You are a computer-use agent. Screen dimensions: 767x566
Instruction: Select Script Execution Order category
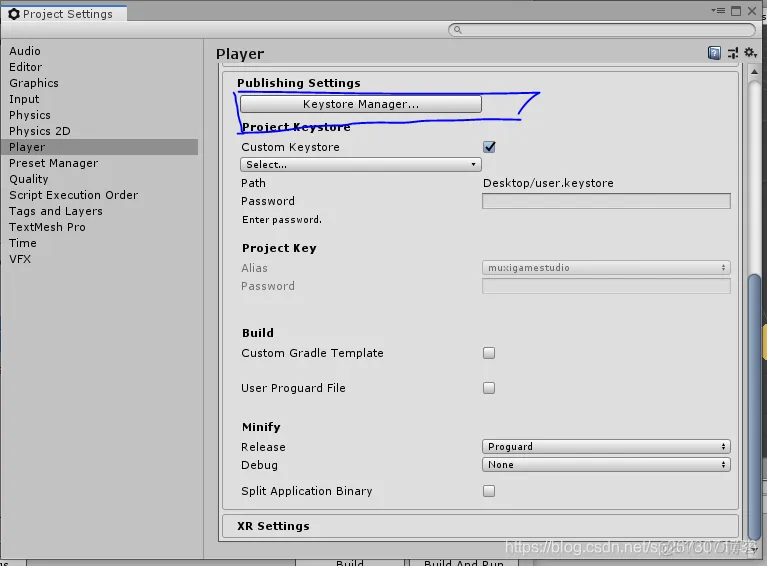73,195
